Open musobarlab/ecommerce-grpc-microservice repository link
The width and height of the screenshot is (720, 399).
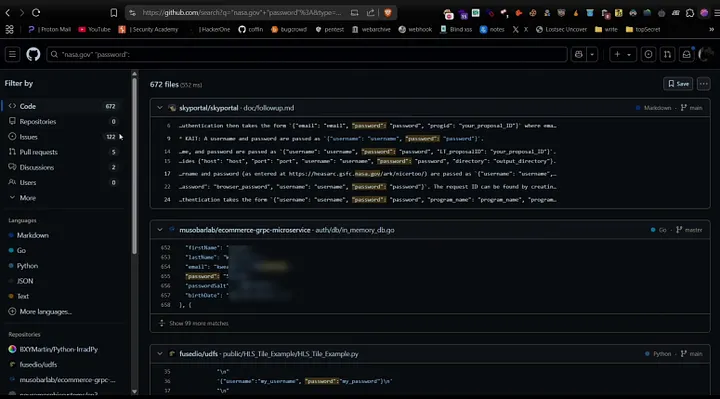pyautogui.click(x=245, y=230)
